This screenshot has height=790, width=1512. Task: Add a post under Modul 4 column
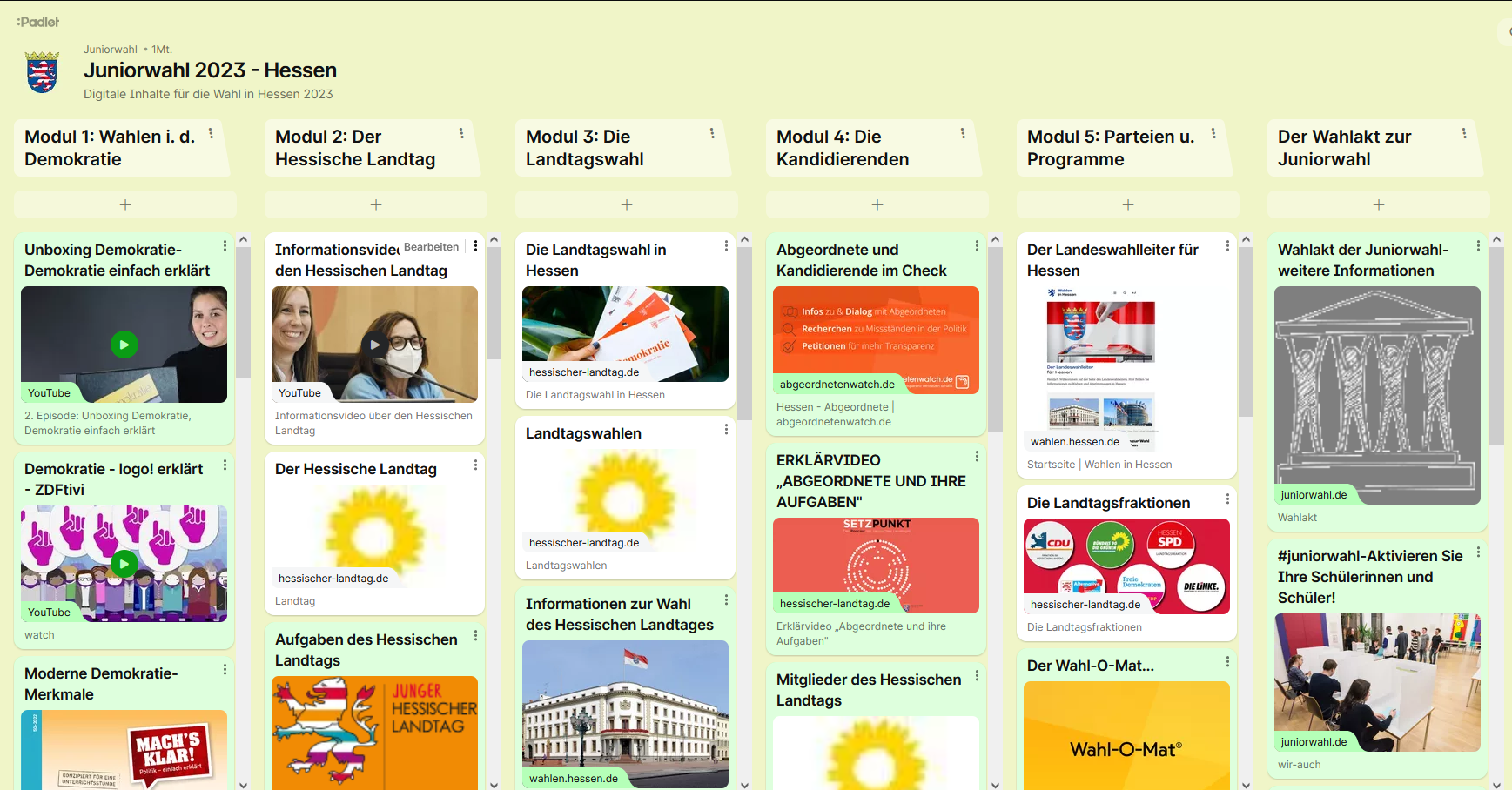[877, 204]
